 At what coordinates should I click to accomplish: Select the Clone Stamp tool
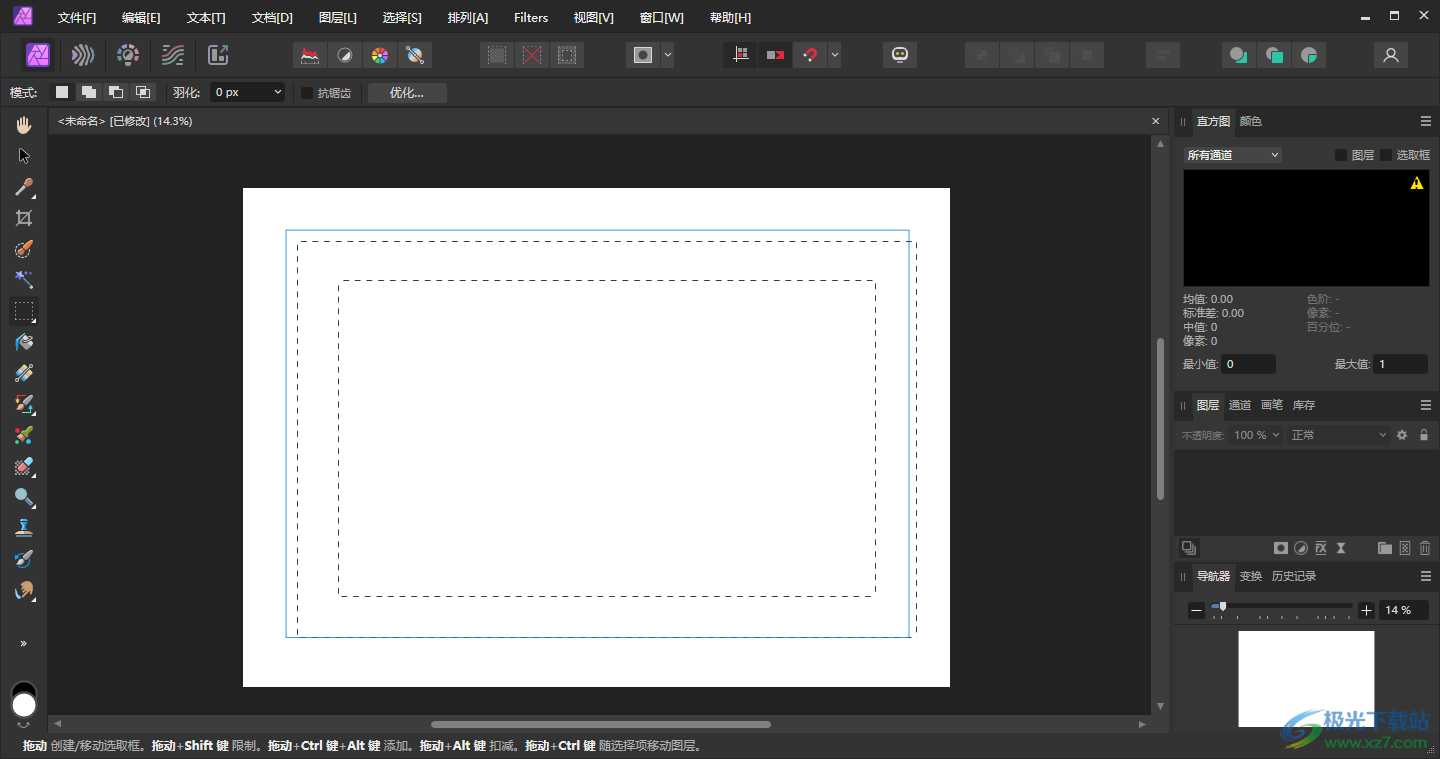click(x=24, y=528)
